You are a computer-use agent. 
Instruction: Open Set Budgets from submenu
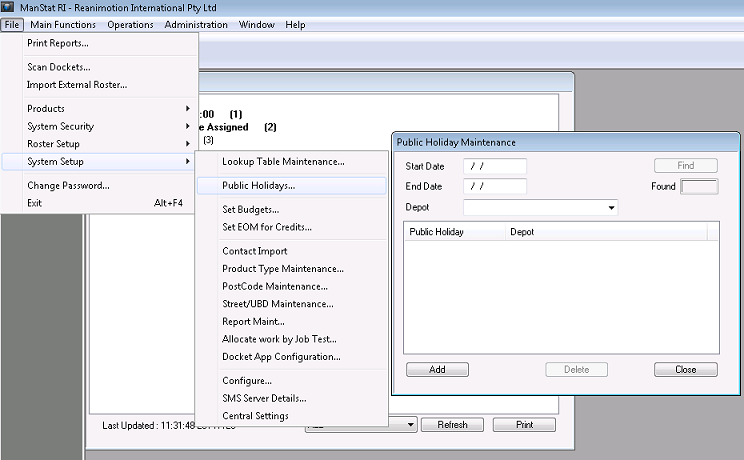pyautogui.click(x=250, y=210)
